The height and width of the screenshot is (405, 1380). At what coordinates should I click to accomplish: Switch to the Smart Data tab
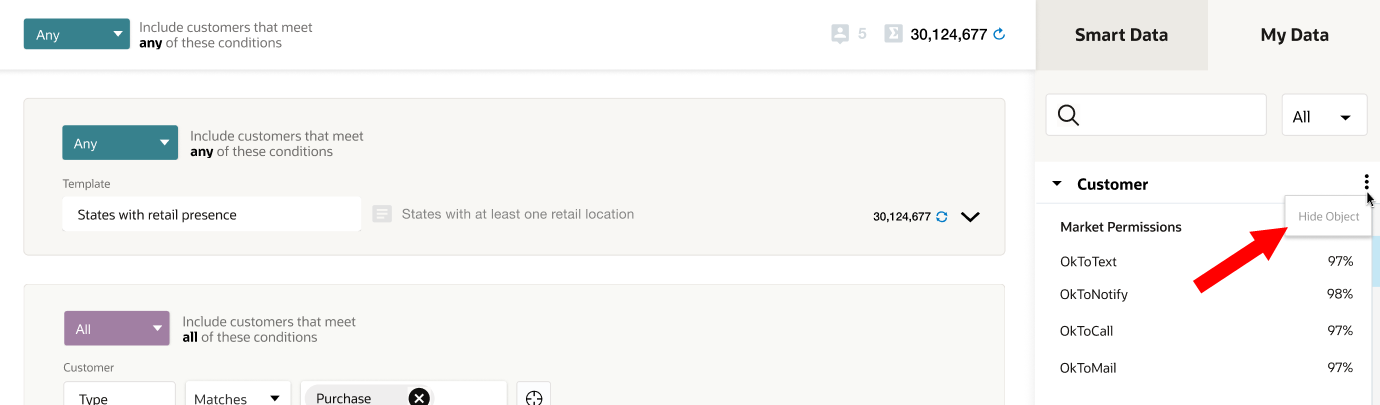[1121, 35]
